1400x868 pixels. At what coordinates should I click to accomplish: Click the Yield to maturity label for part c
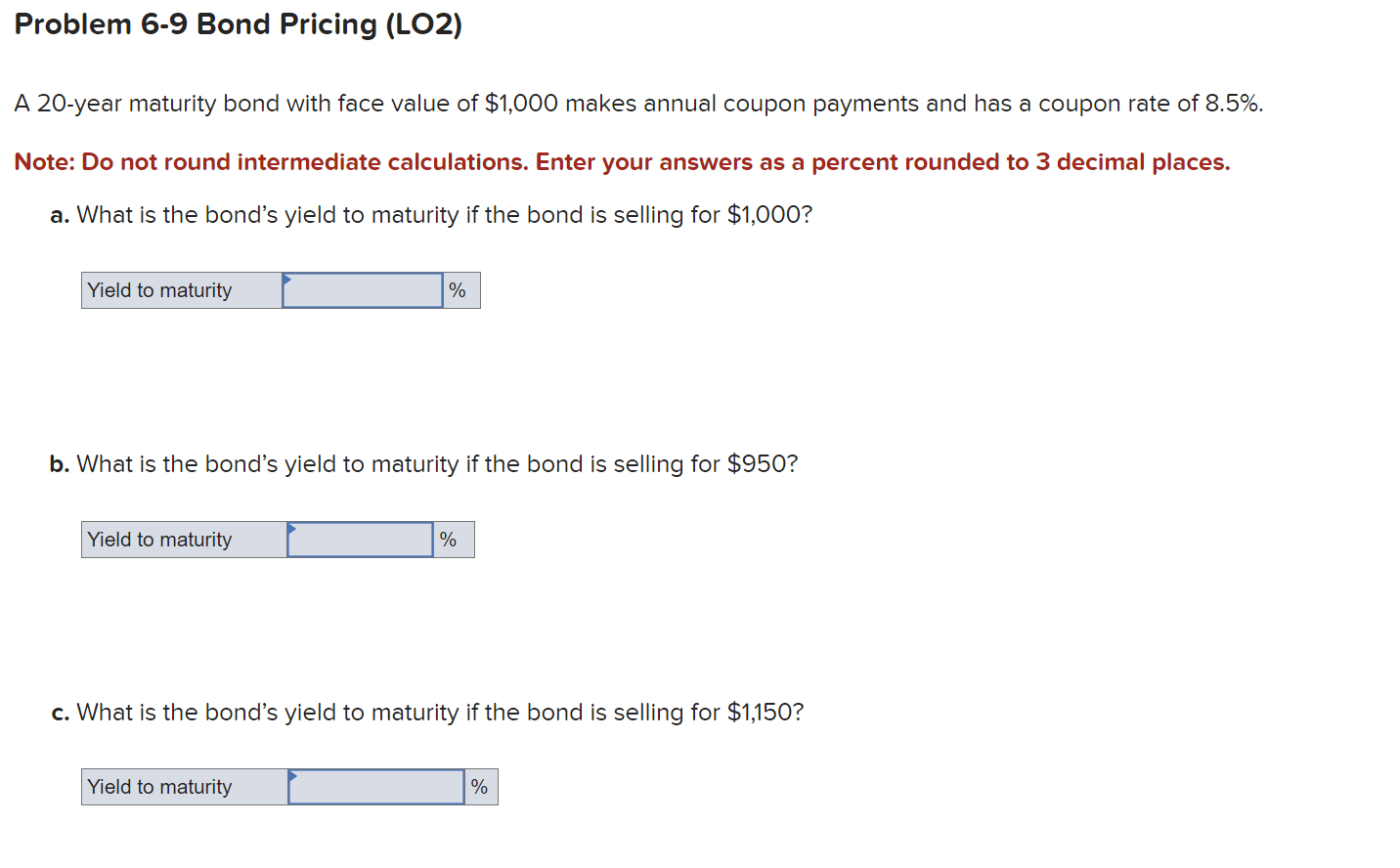(159, 786)
